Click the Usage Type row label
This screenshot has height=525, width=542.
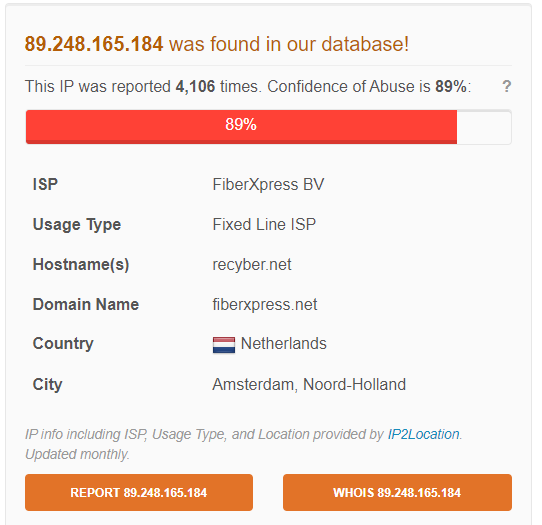tap(77, 225)
